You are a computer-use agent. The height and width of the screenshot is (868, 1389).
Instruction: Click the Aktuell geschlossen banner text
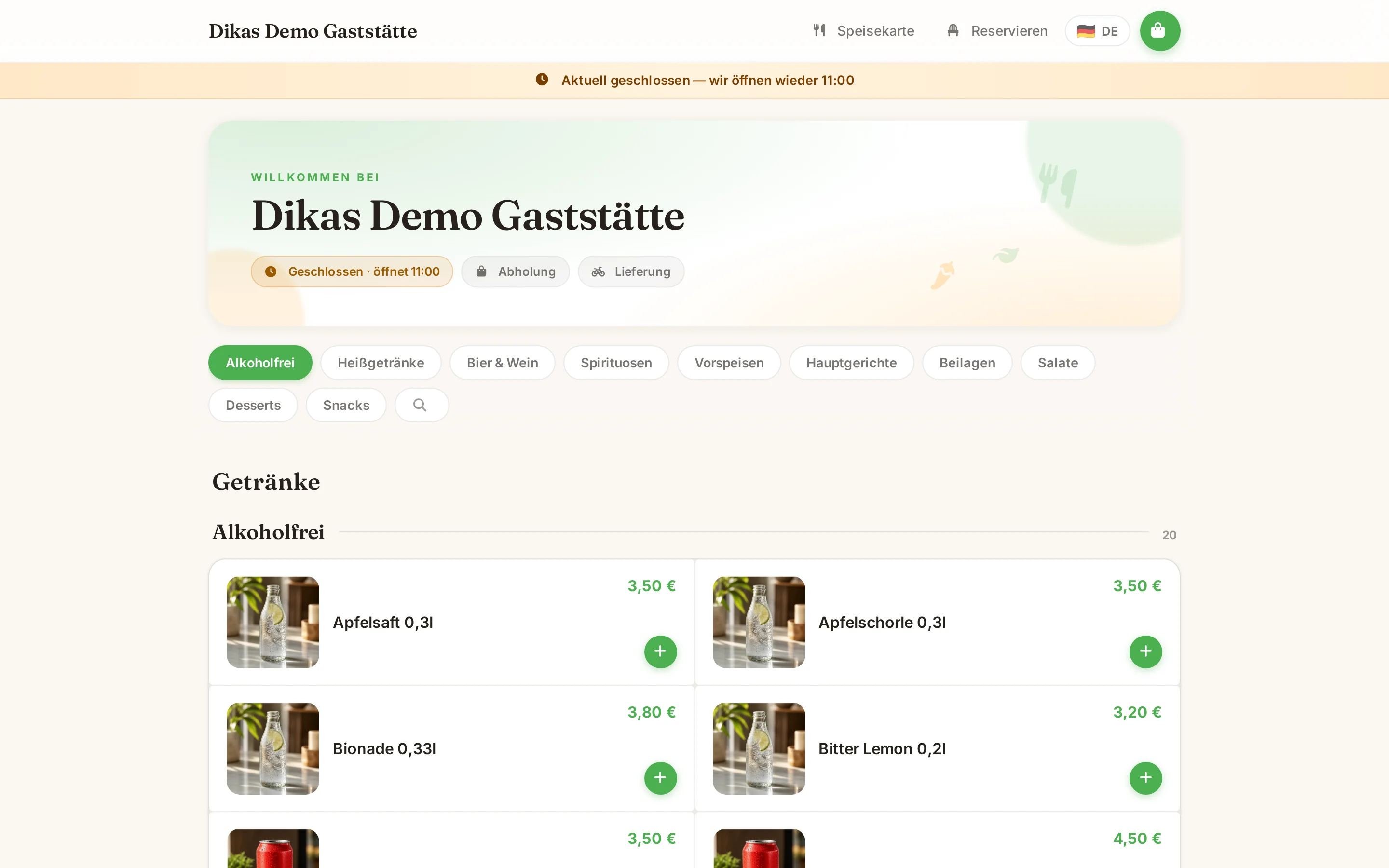coord(708,81)
